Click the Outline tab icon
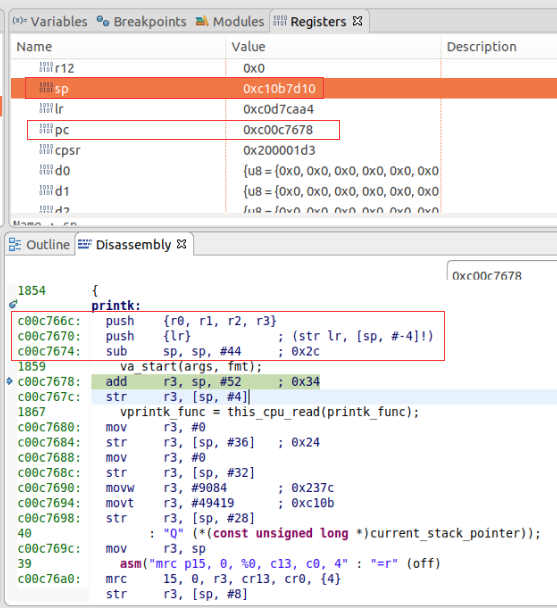The image size is (557, 608). pos(15,244)
